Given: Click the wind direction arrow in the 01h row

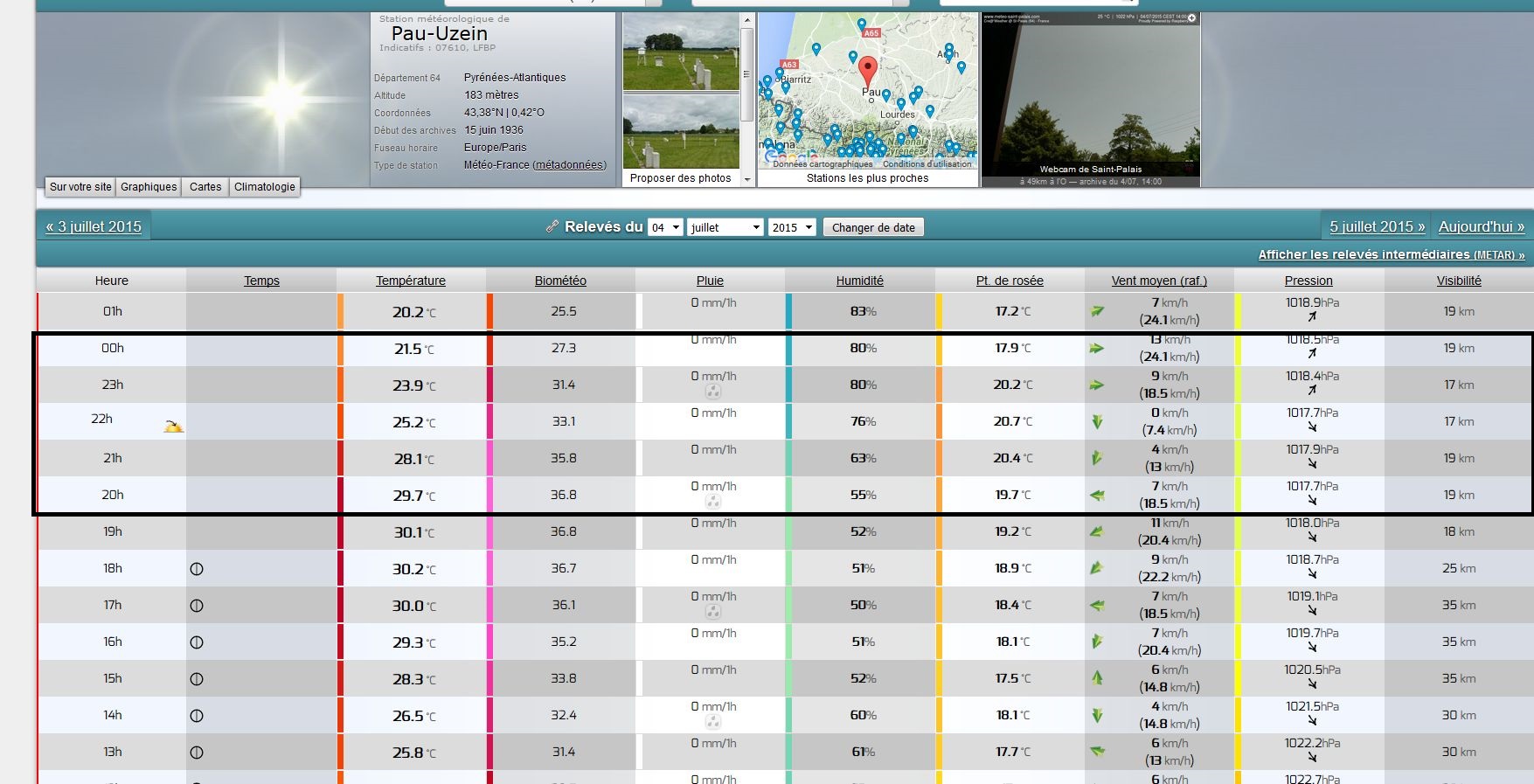Looking at the screenshot, I should (1097, 311).
